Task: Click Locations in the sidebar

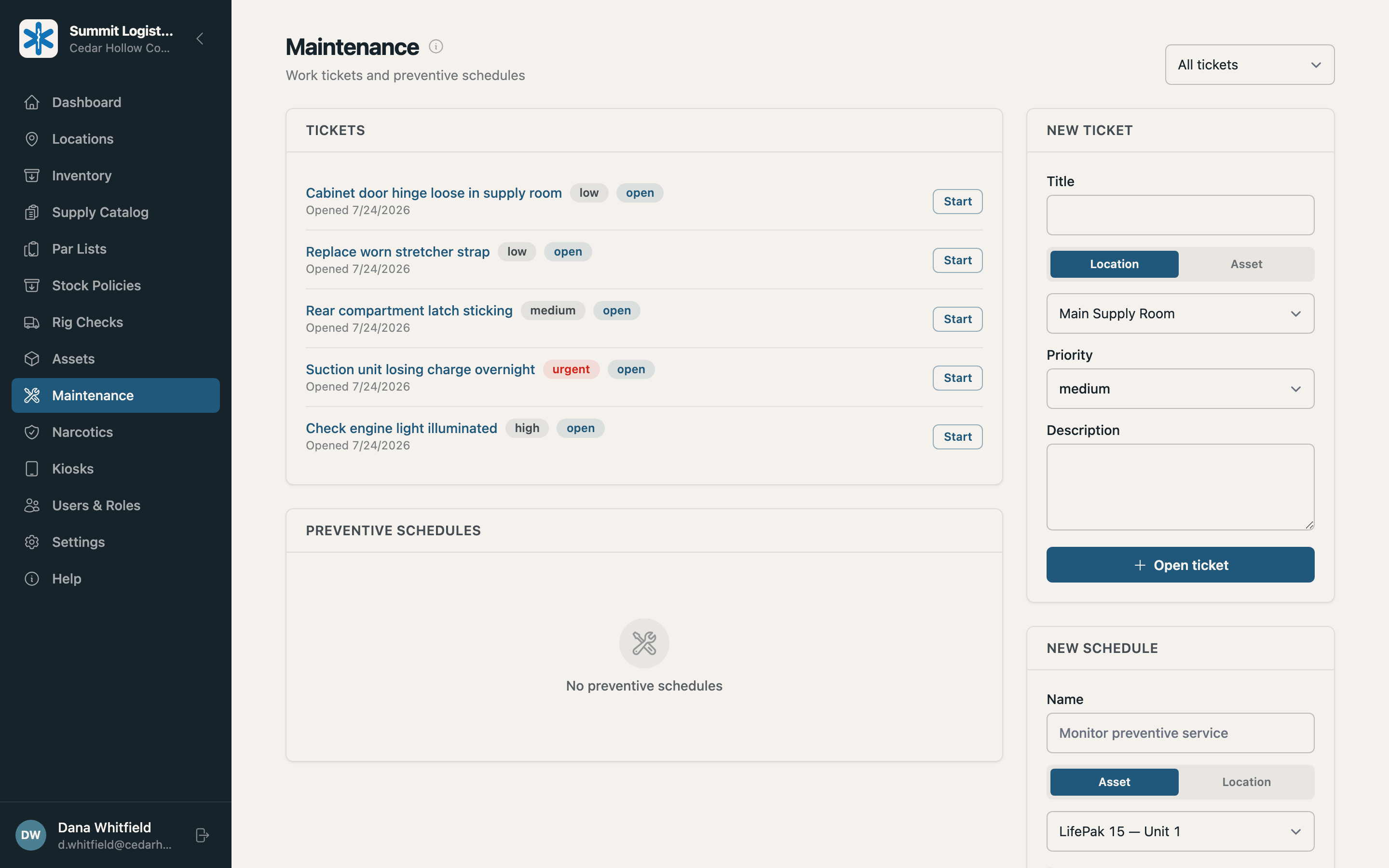Action: click(115, 139)
